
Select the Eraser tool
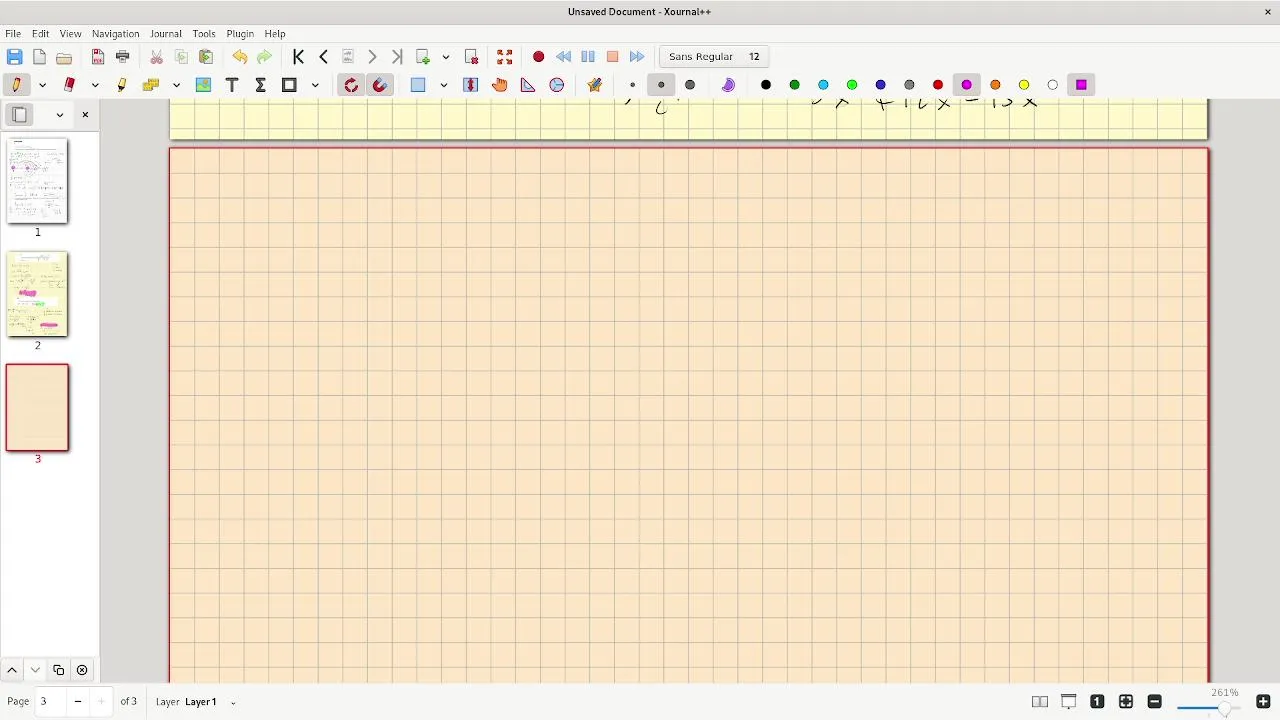[69, 85]
